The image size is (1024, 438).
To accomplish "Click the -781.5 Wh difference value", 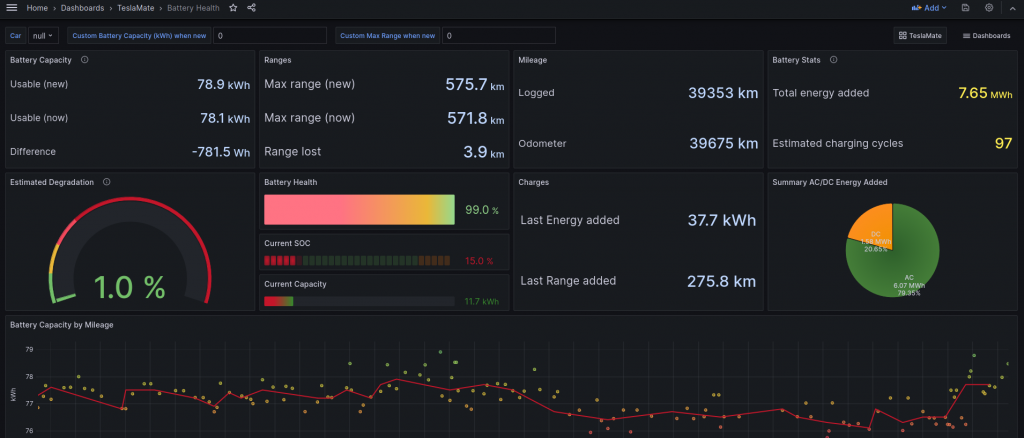I will pyautogui.click(x=221, y=152).
